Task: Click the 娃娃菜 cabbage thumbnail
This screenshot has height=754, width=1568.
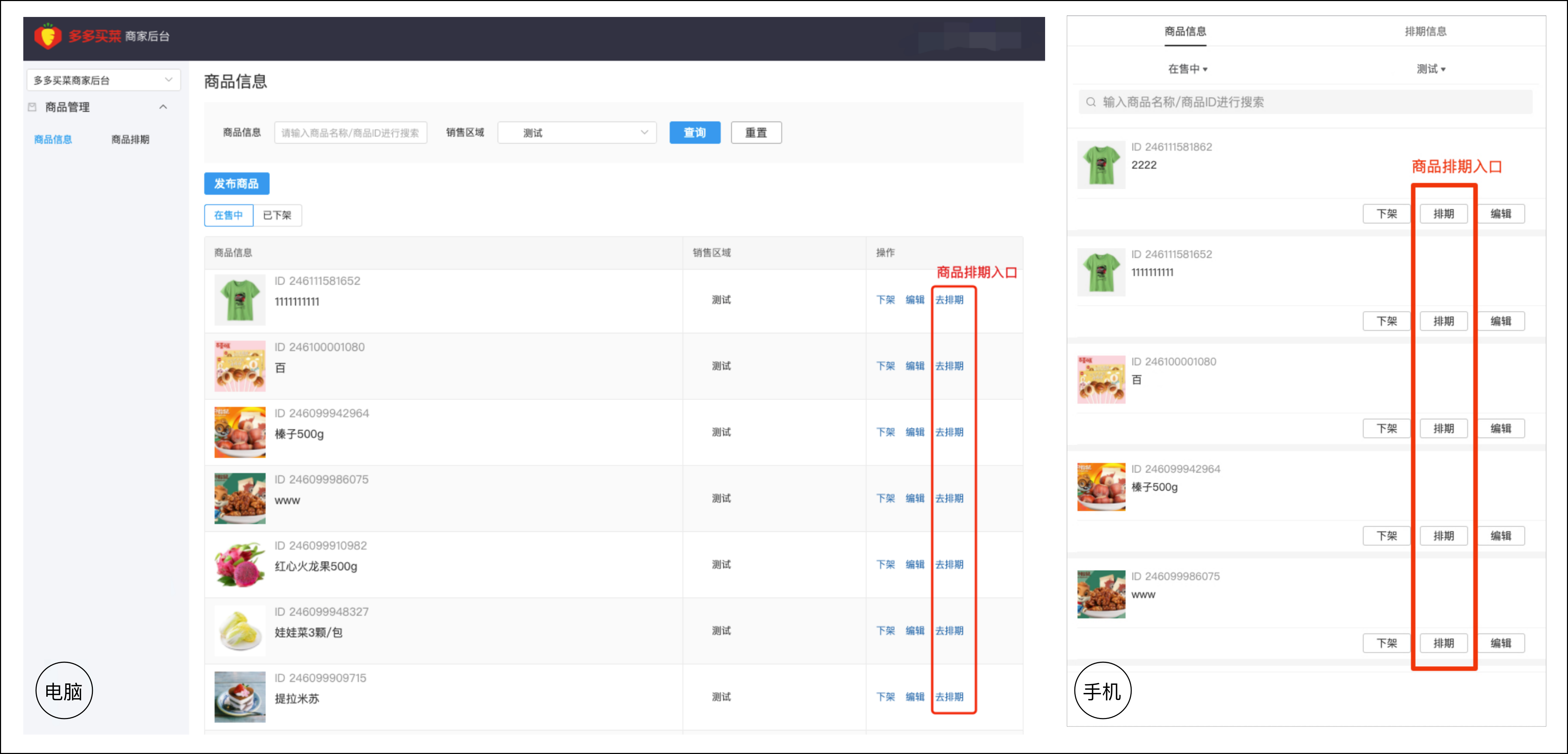Action: click(x=240, y=631)
